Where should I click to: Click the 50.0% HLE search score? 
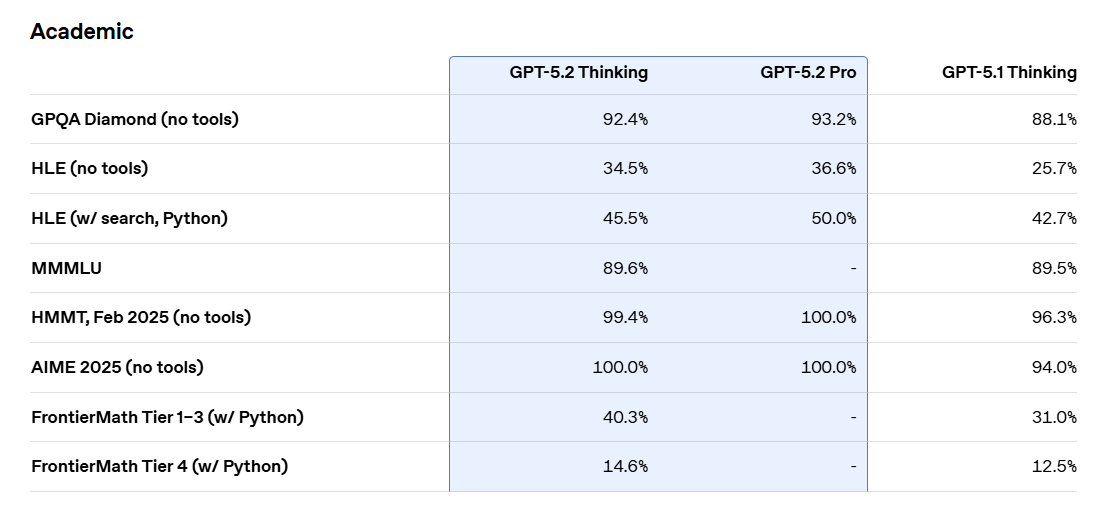(833, 218)
